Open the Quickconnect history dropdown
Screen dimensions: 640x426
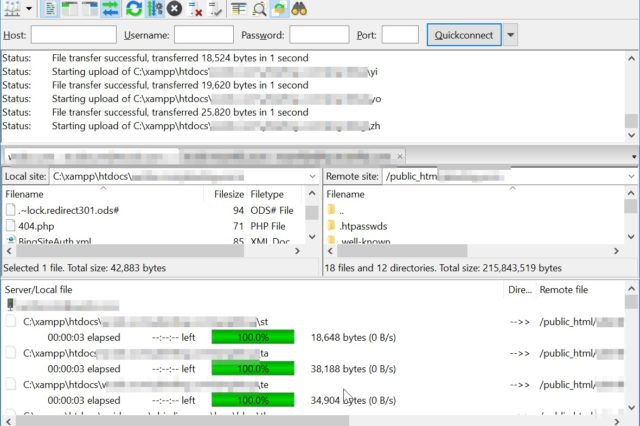coord(510,35)
